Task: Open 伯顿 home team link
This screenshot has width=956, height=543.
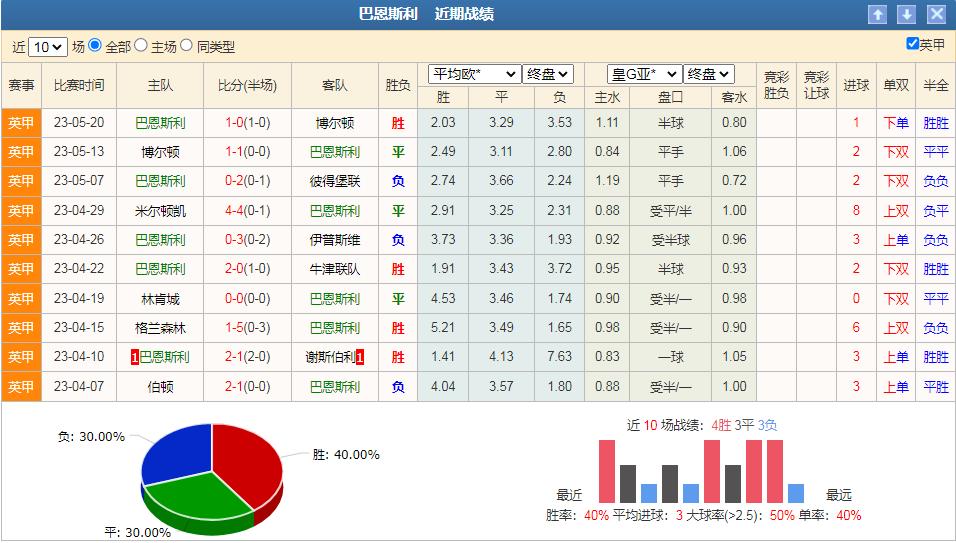Action: tap(160, 386)
